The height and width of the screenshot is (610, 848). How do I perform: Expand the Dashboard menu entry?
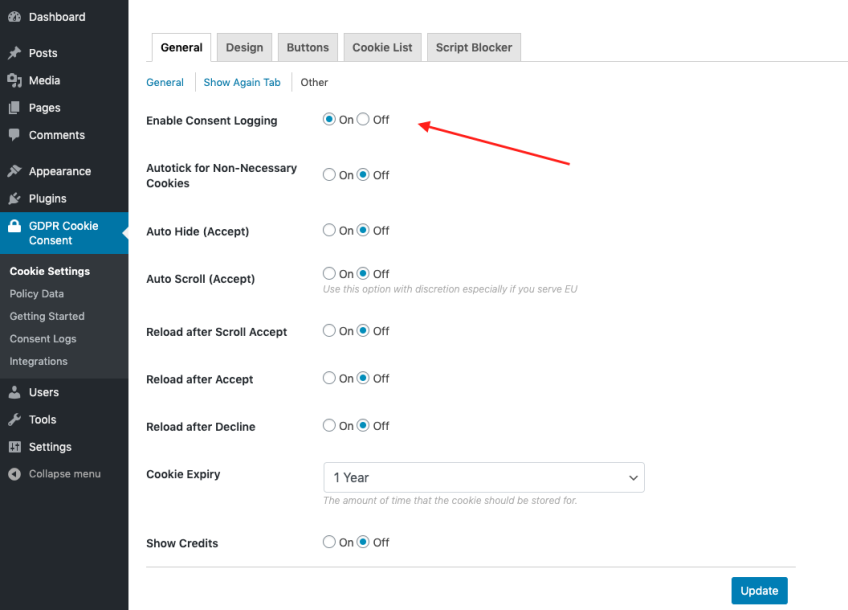16,16
